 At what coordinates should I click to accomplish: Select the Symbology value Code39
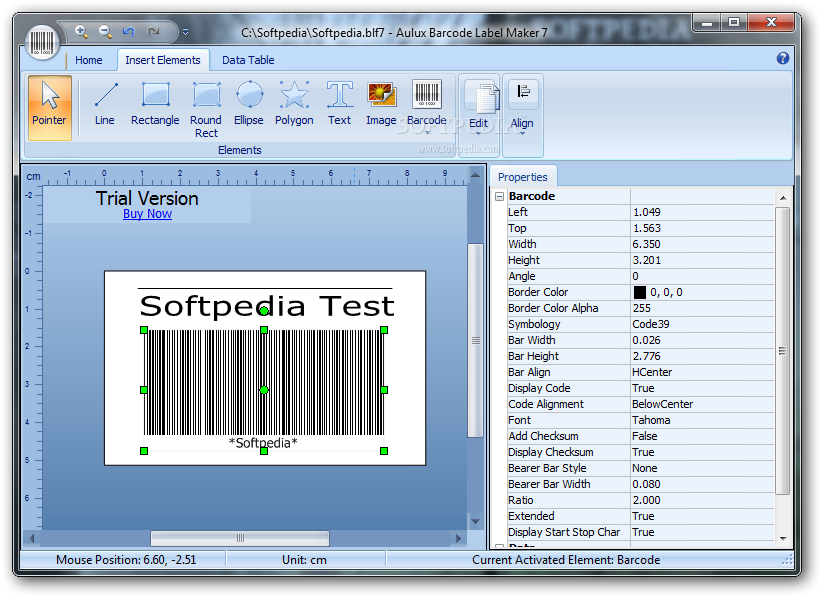[x=702, y=324]
